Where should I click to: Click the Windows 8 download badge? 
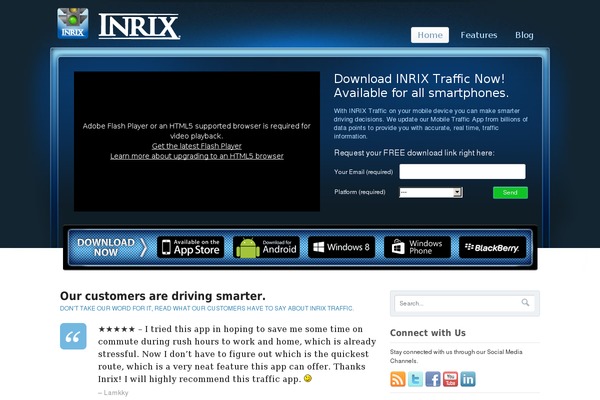tap(341, 247)
